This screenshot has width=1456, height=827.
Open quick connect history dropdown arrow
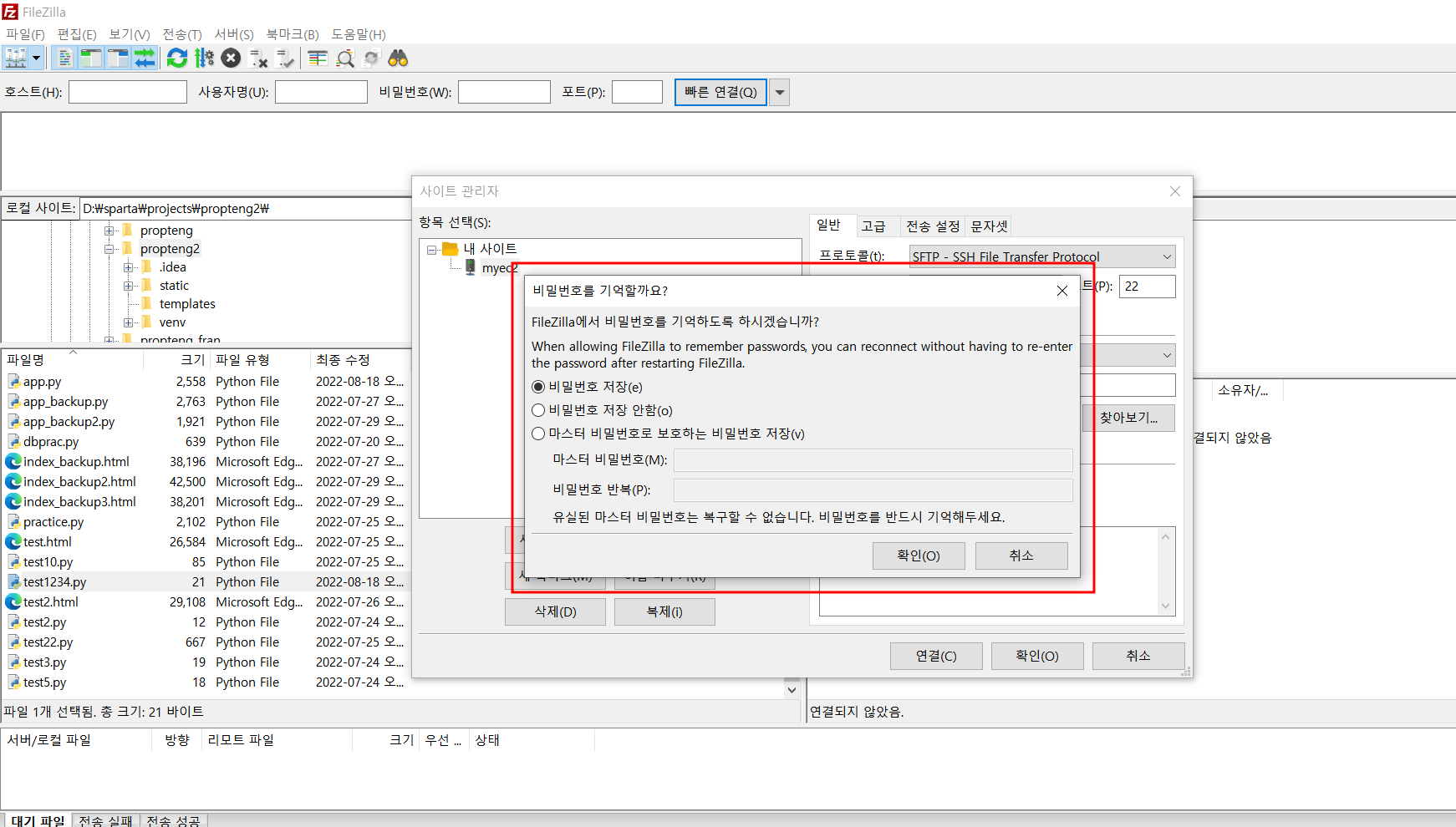click(x=780, y=92)
